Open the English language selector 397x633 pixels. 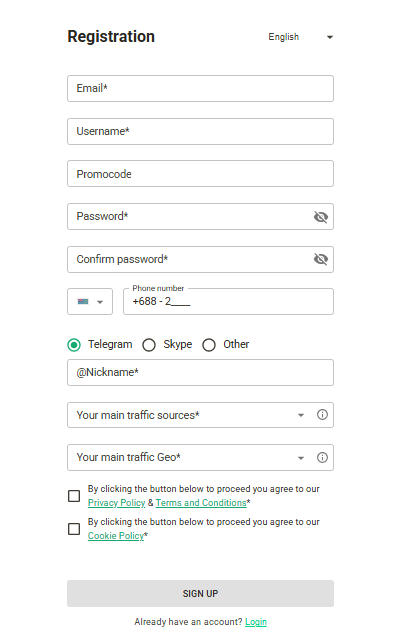(300, 37)
